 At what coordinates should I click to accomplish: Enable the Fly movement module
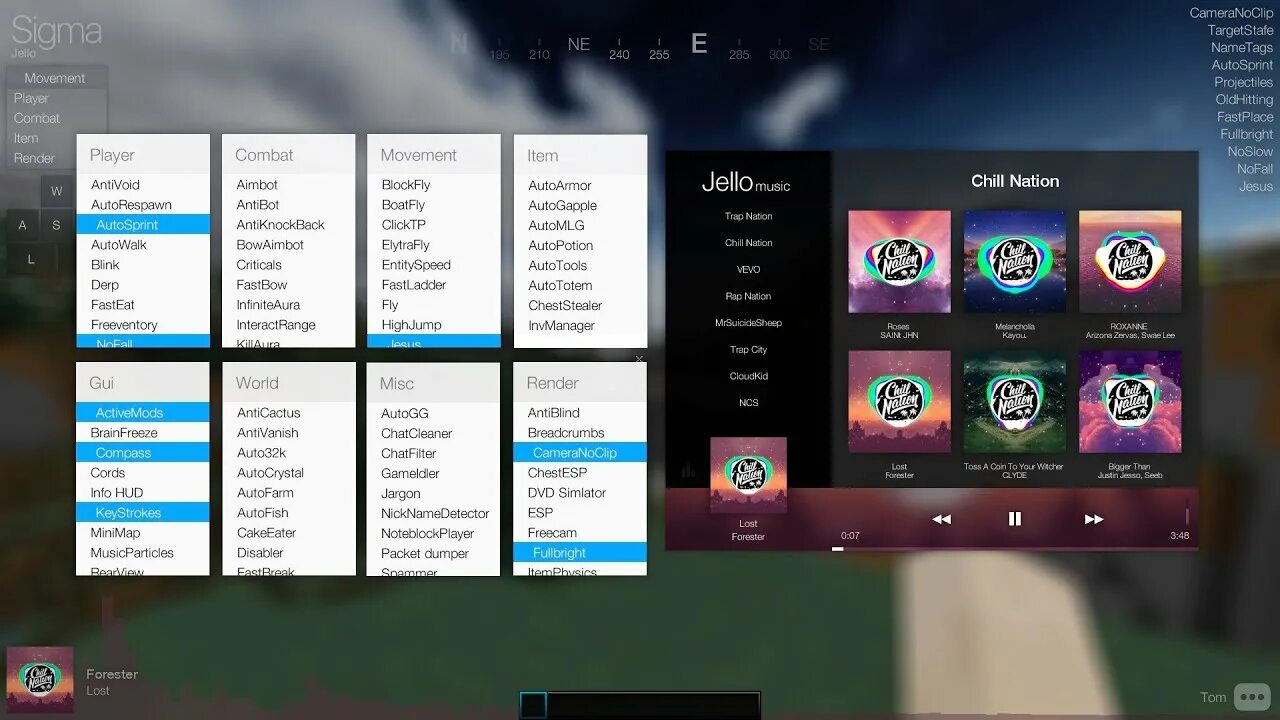point(434,305)
